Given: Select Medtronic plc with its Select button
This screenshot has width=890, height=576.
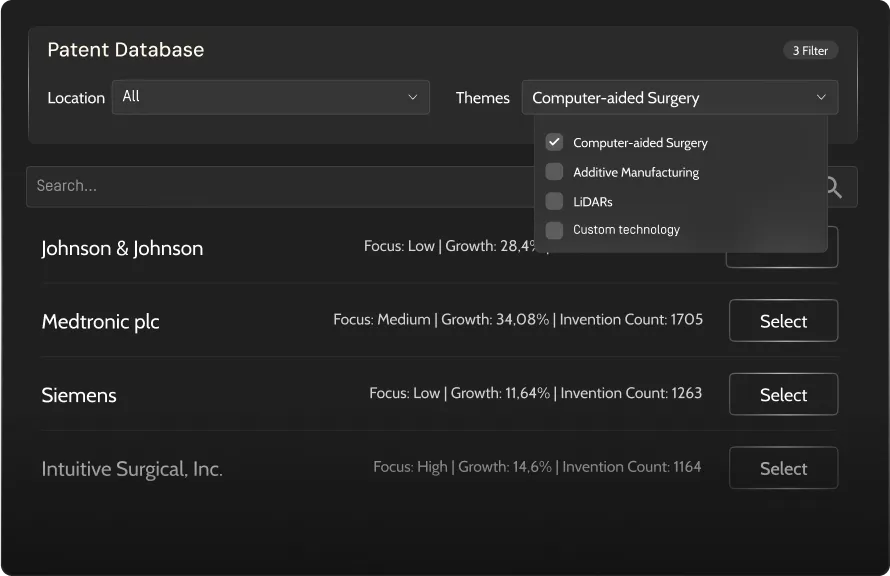Looking at the screenshot, I should pos(783,321).
